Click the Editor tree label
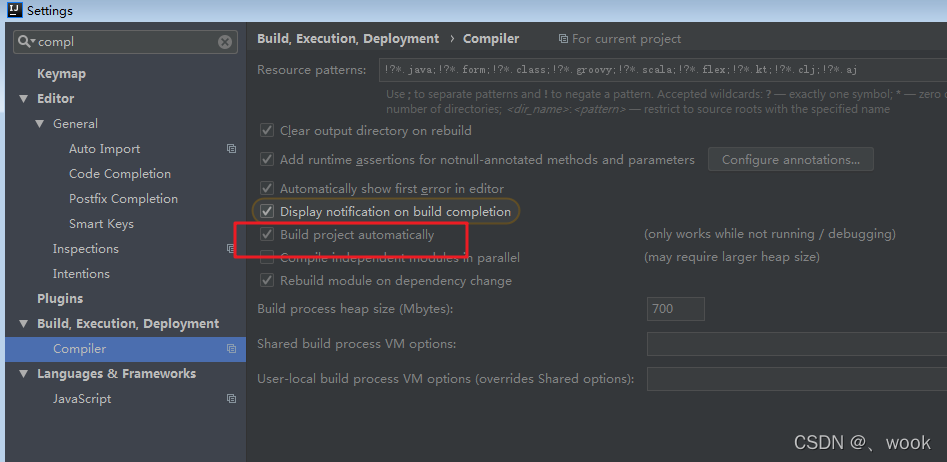This screenshot has width=947, height=462. (56, 98)
